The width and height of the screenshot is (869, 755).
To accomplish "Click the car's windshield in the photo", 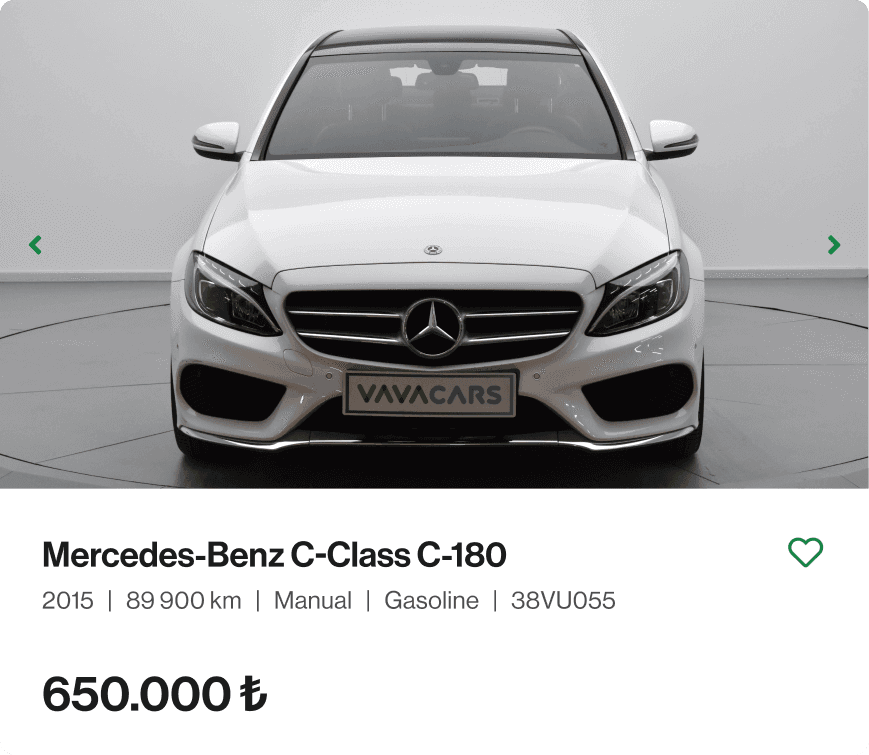I will (443, 104).
